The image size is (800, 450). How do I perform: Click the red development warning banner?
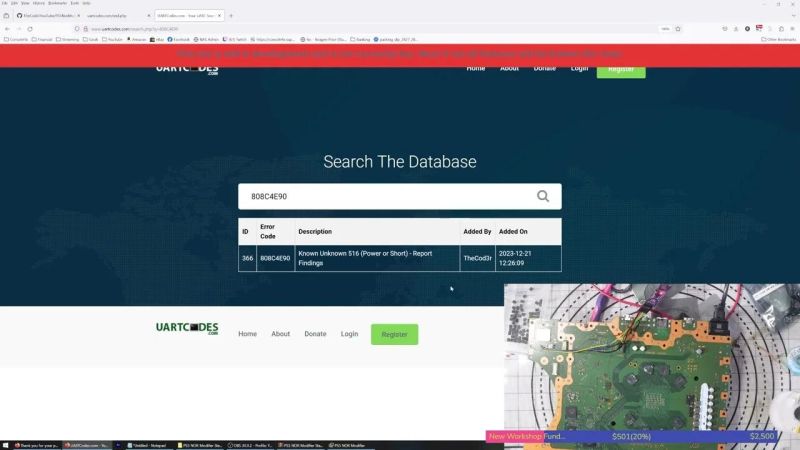[400, 55]
